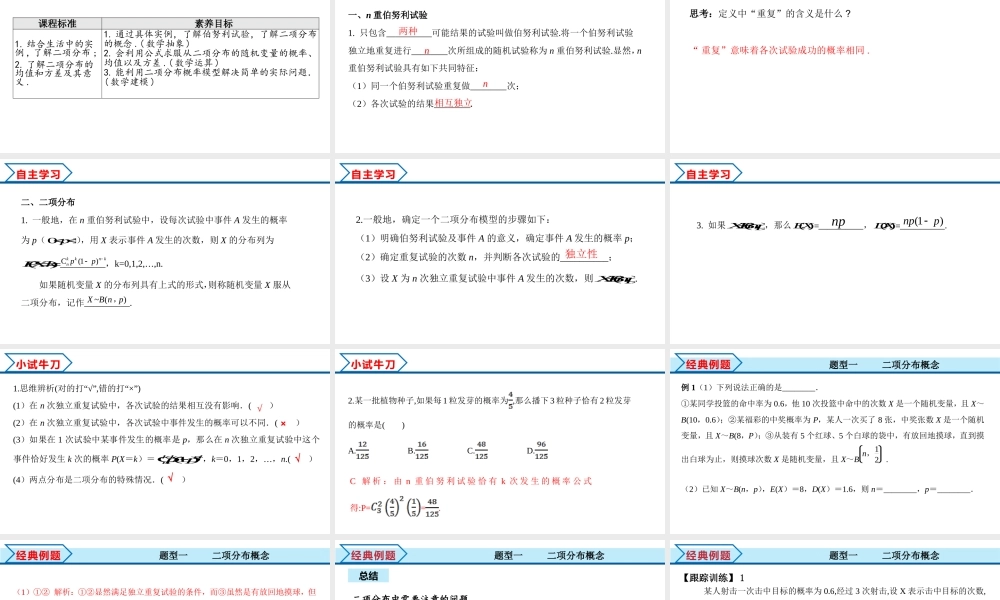Select the 二项分布概念 tab label

pyautogui.click(x=911, y=363)
